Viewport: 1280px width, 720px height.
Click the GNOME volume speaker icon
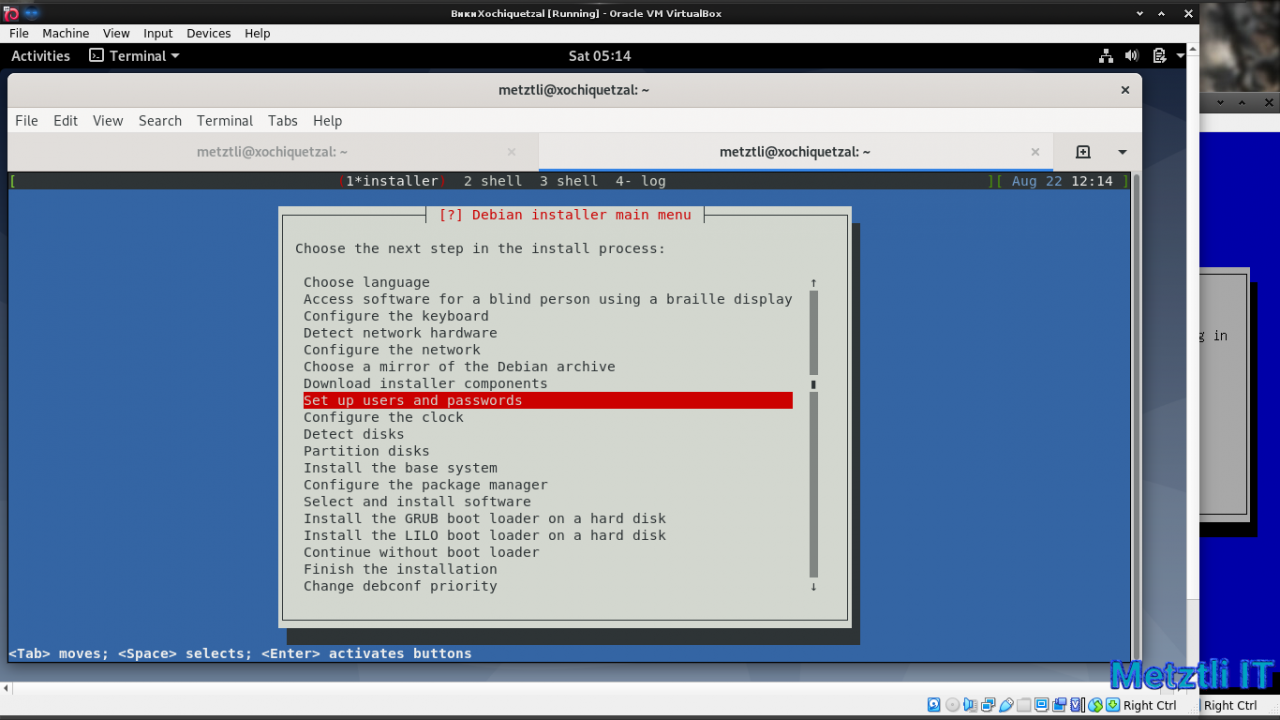pyautogui.click(x=1132, y=56)
